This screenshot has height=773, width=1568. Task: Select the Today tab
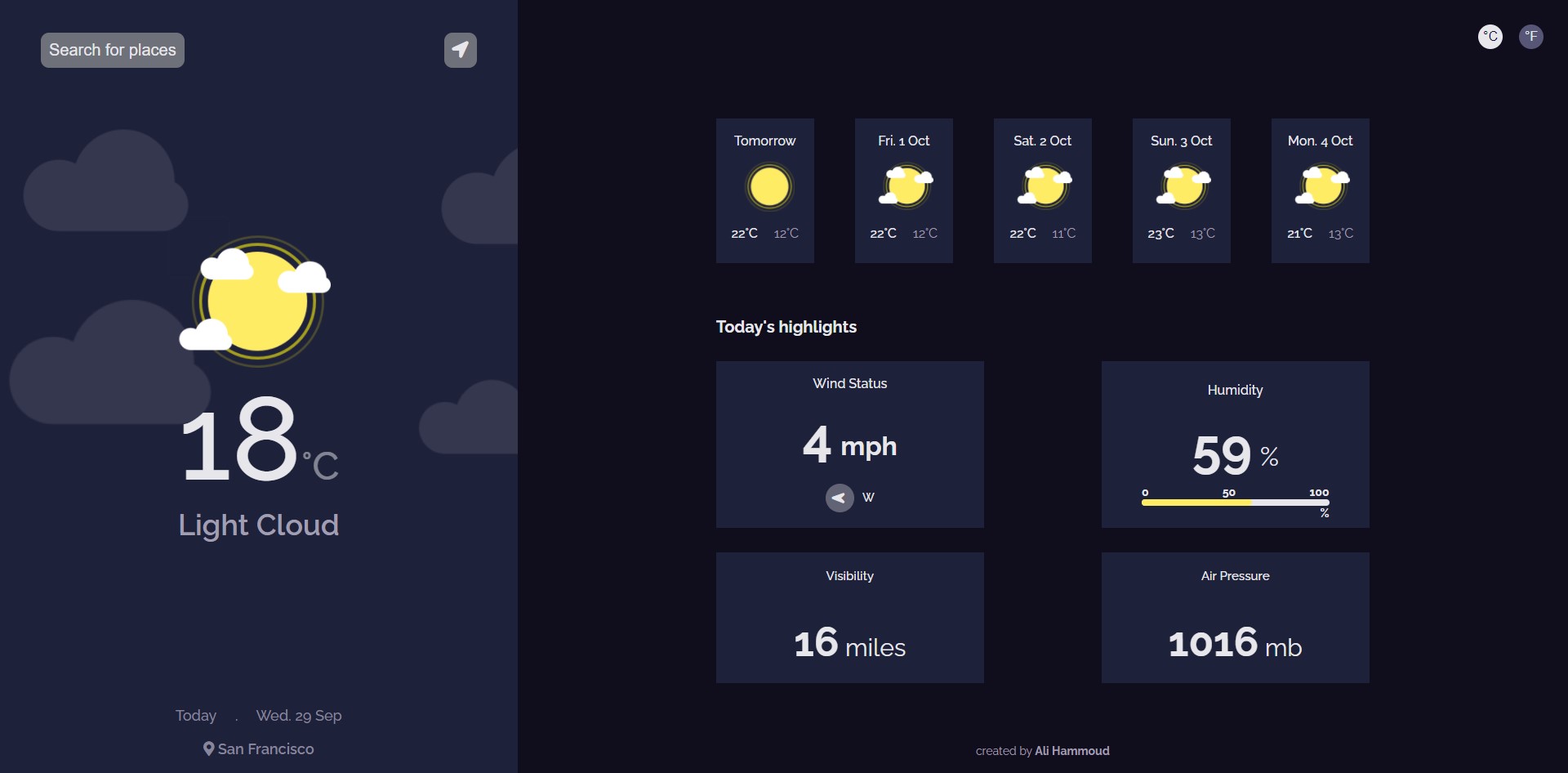click(x=195, y=715)
